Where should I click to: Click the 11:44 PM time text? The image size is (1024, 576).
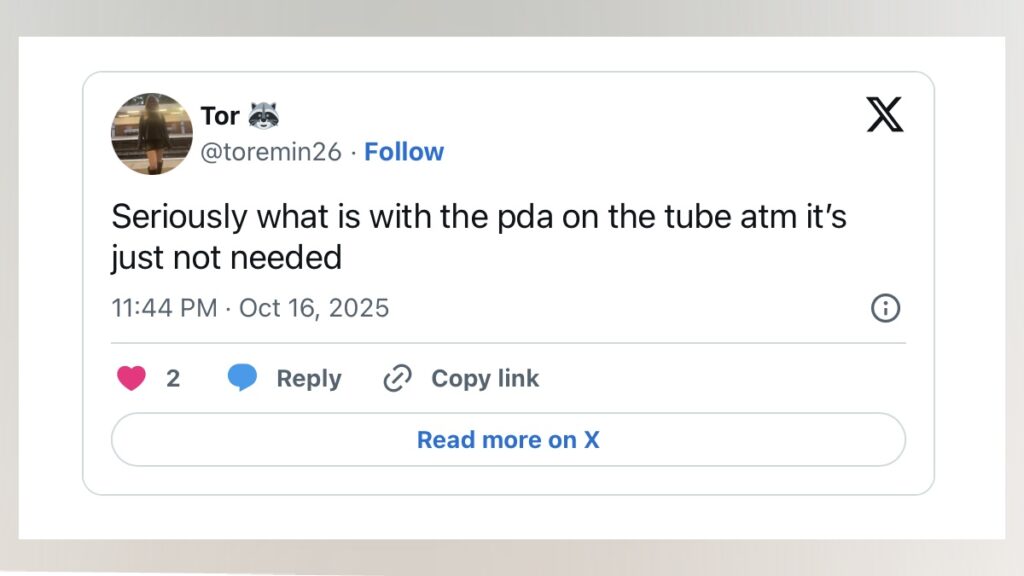(x=164, y=308)
